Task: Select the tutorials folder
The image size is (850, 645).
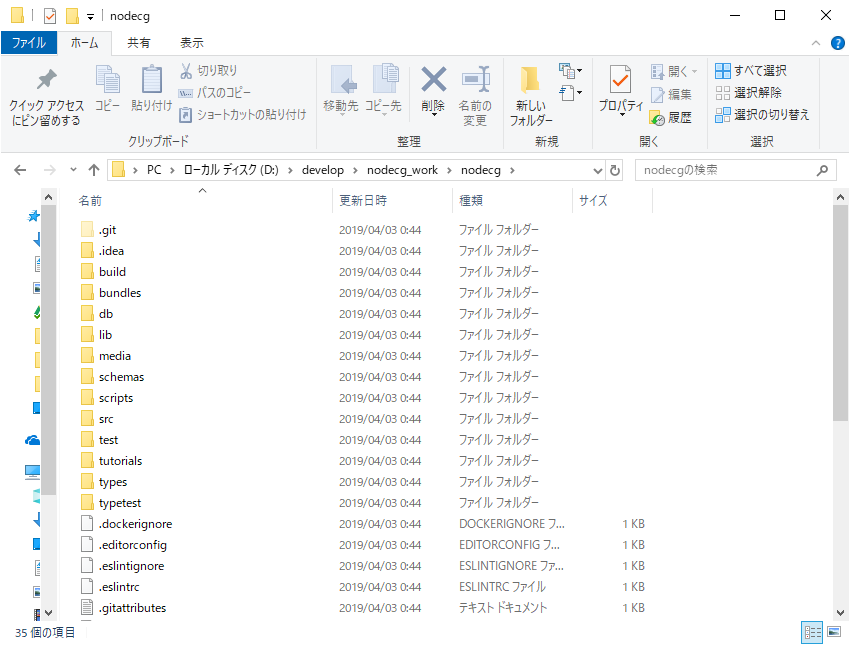Action: pyautogui.click(x=120, y=461)
